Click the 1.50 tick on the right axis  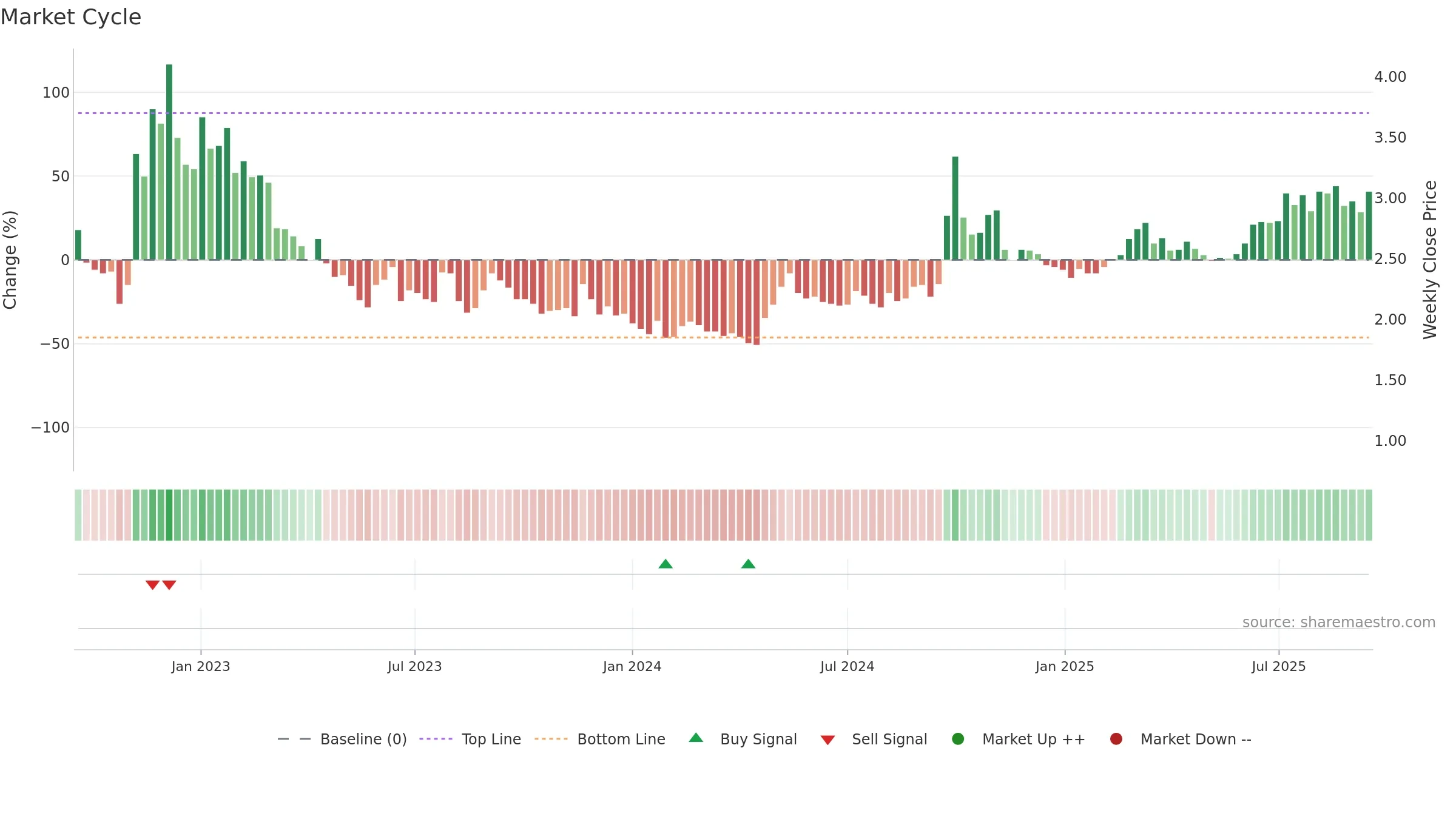click(1390, 380)
